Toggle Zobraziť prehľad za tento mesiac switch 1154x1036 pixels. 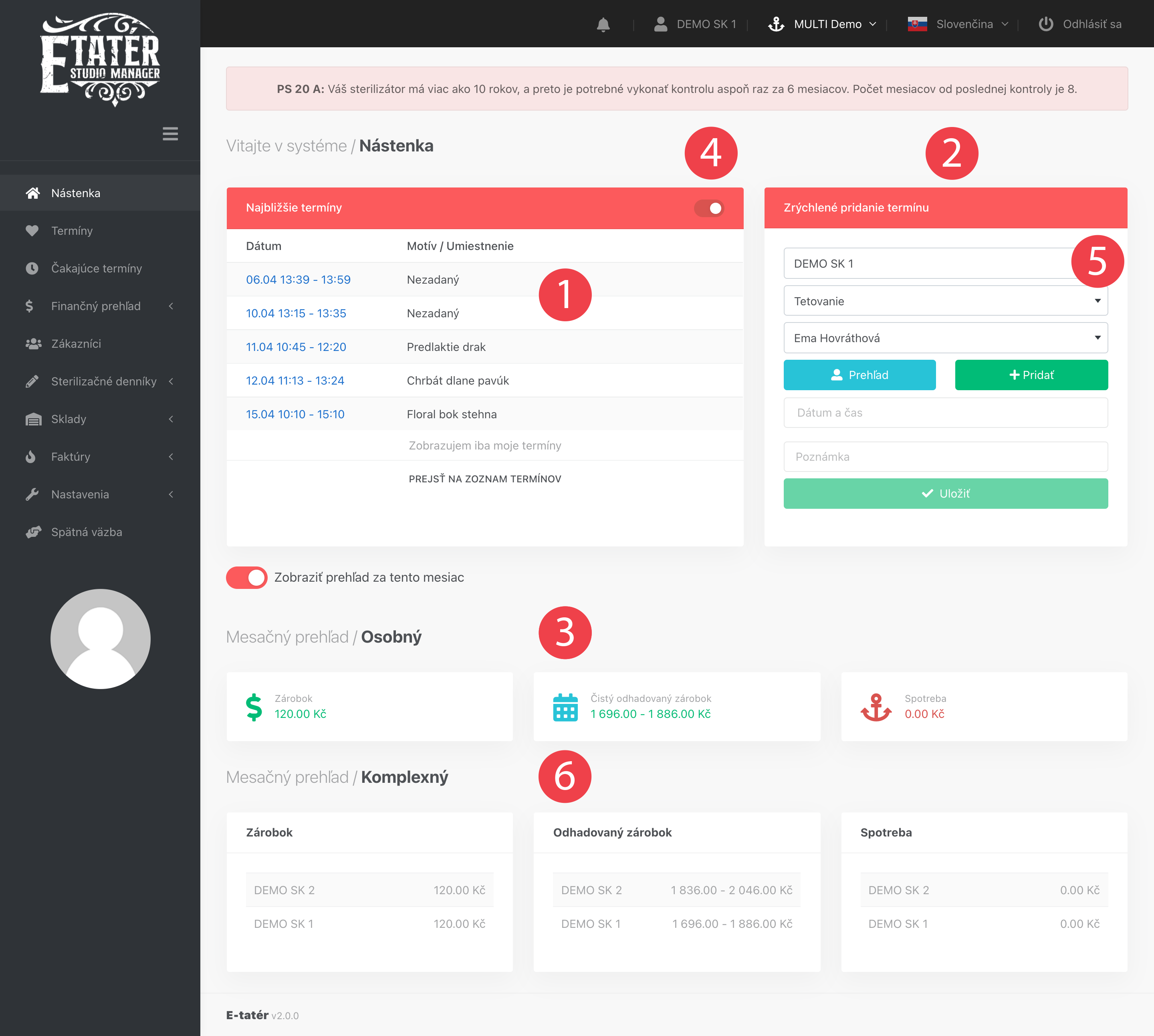tap(246, 578)
